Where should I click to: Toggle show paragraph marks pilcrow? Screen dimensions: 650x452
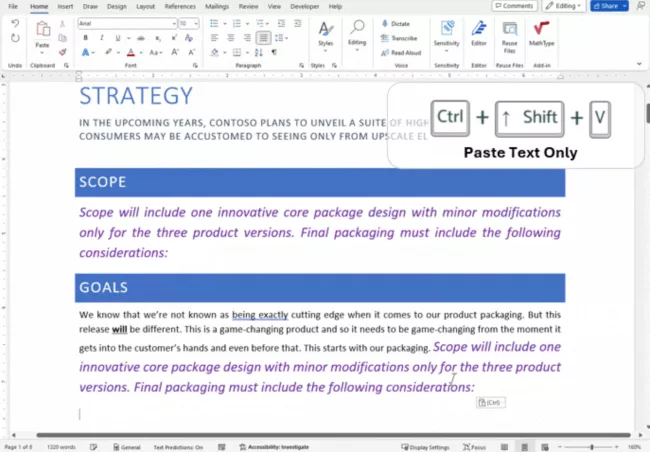pos(274,52)
